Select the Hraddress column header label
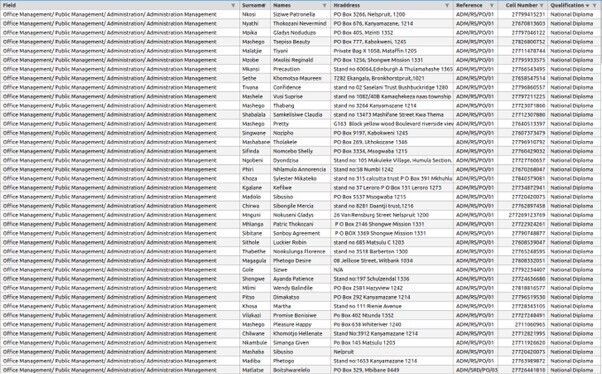 click(347, 5)
